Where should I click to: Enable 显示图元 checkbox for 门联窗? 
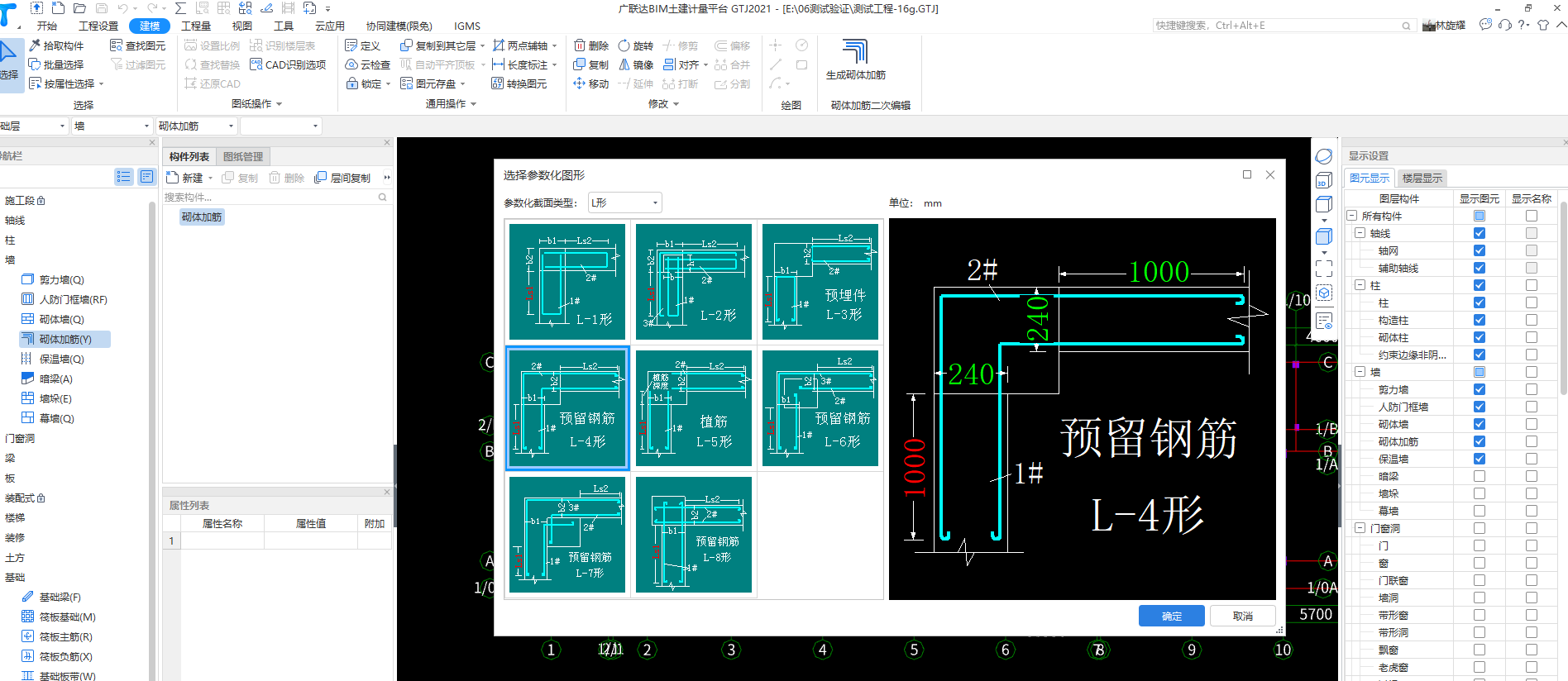[x=1480, y=580]
